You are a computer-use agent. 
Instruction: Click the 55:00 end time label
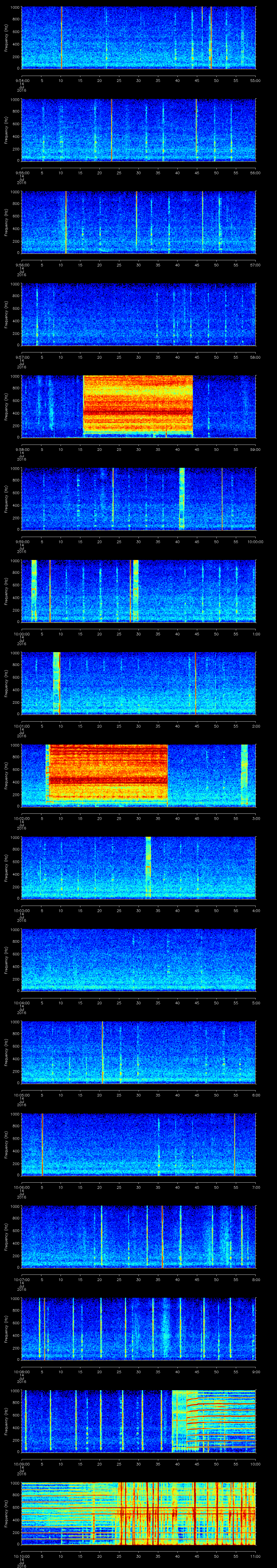(256, 80)
